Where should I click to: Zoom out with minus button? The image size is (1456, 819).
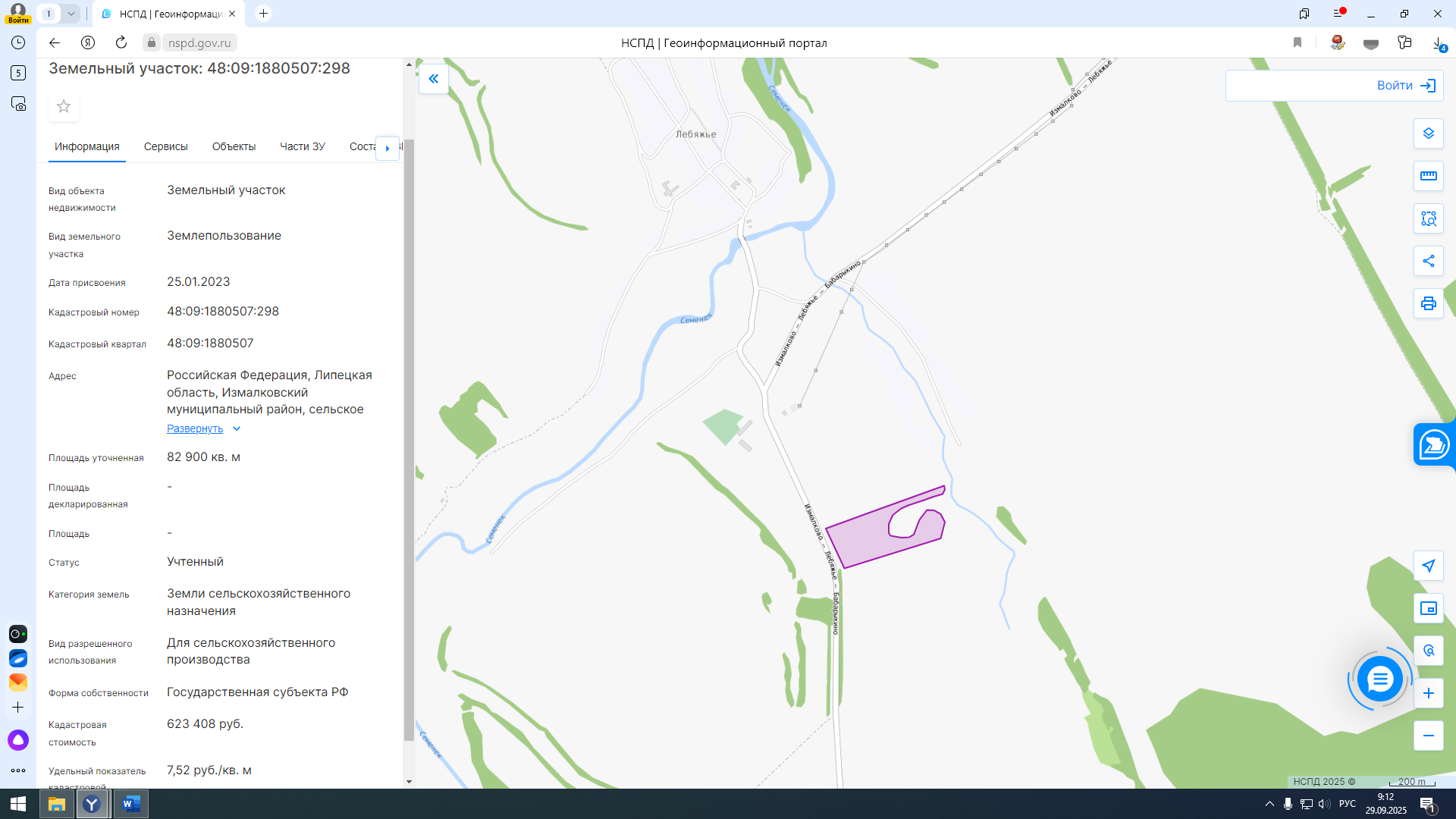(x=1428, y=736)
